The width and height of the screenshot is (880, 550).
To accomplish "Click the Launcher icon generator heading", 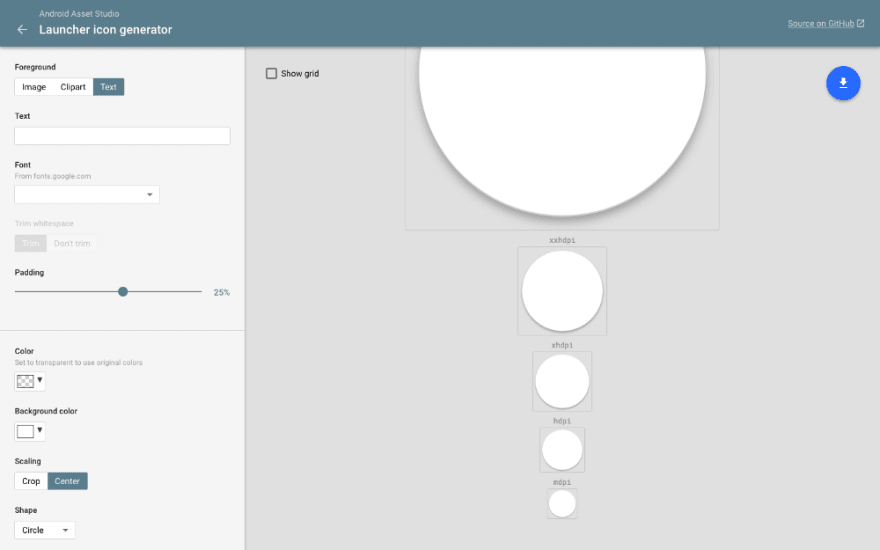I will [x=106, y=30].
